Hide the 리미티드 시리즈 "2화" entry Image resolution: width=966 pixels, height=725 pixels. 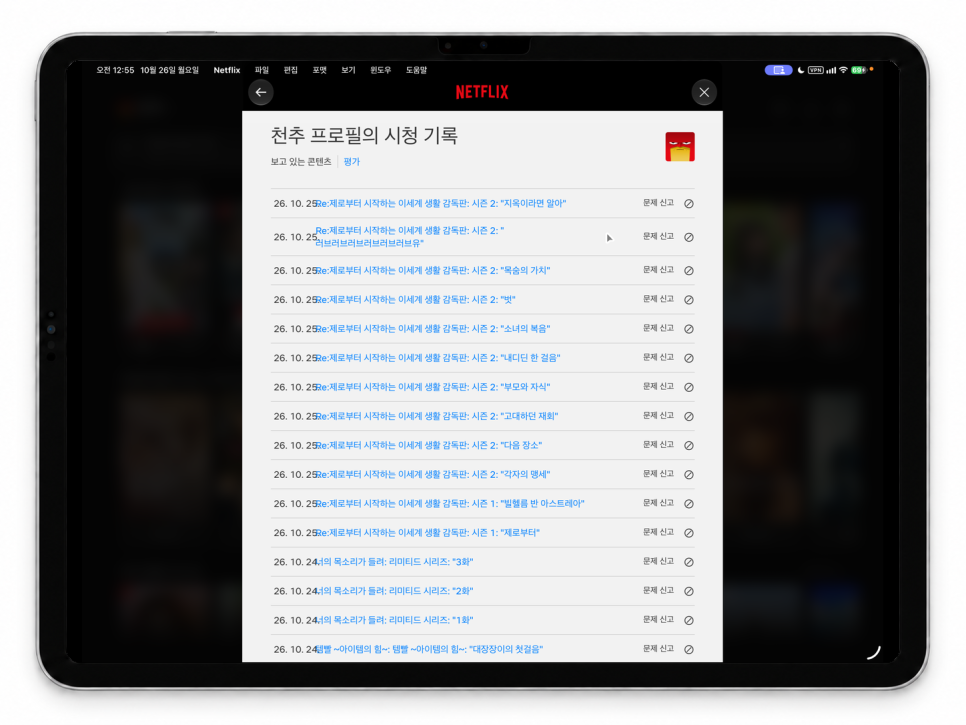click(x=689, y=591)
